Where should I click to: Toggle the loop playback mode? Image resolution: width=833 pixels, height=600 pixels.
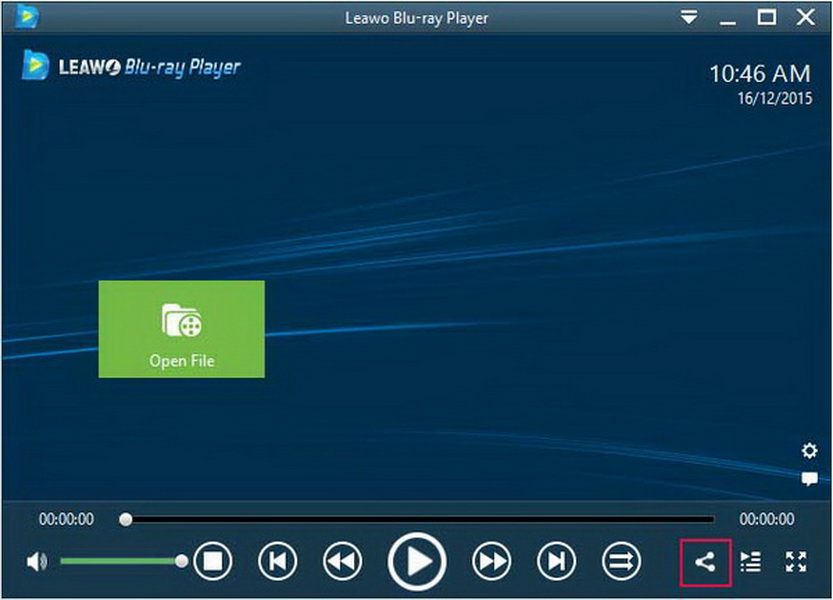pyautogui.click(x=621, y=562)
